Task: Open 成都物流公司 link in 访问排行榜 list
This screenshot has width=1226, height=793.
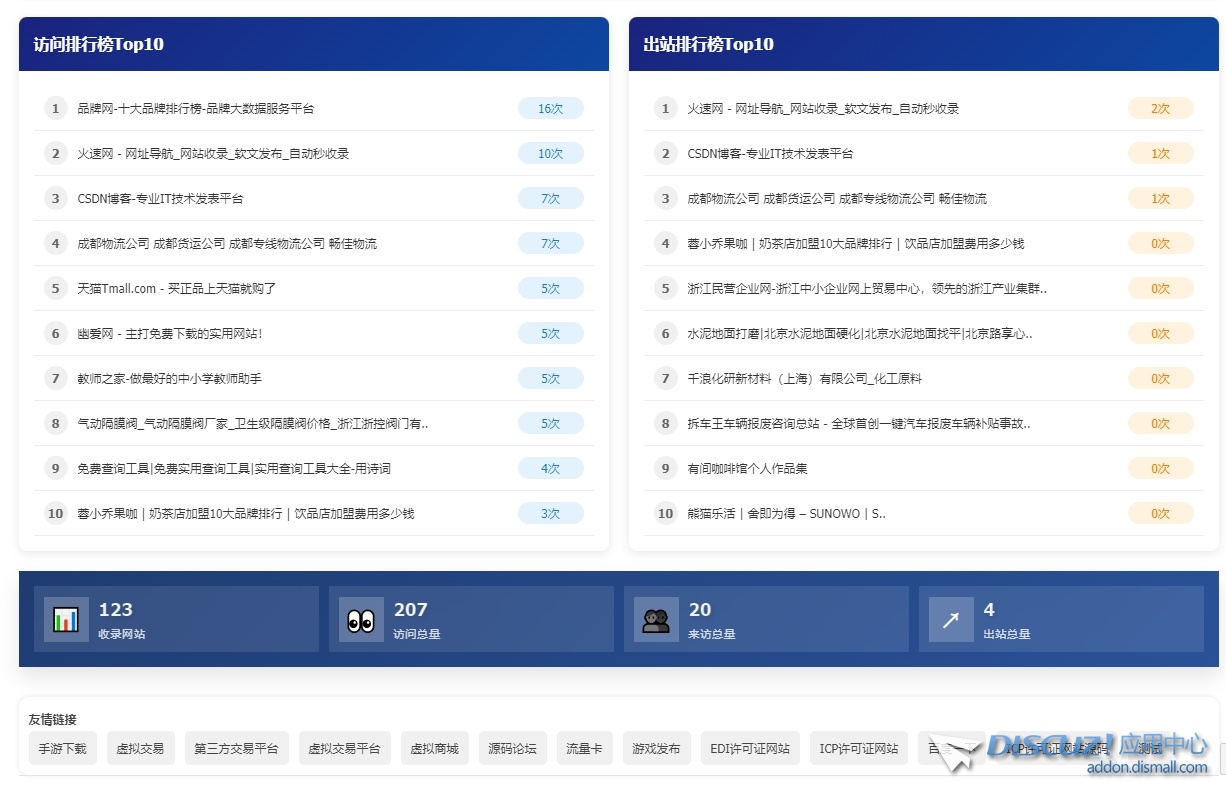Action: tap(227, 243)
